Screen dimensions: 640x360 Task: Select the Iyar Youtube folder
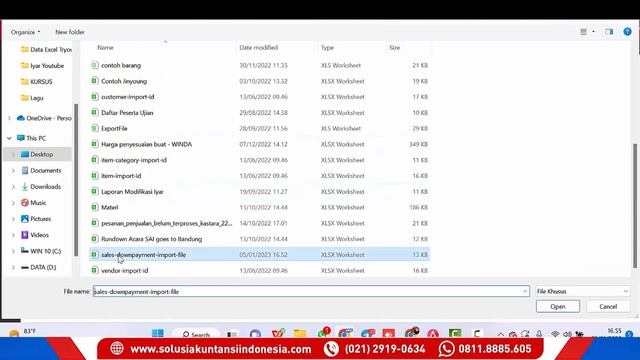point(42,65)
